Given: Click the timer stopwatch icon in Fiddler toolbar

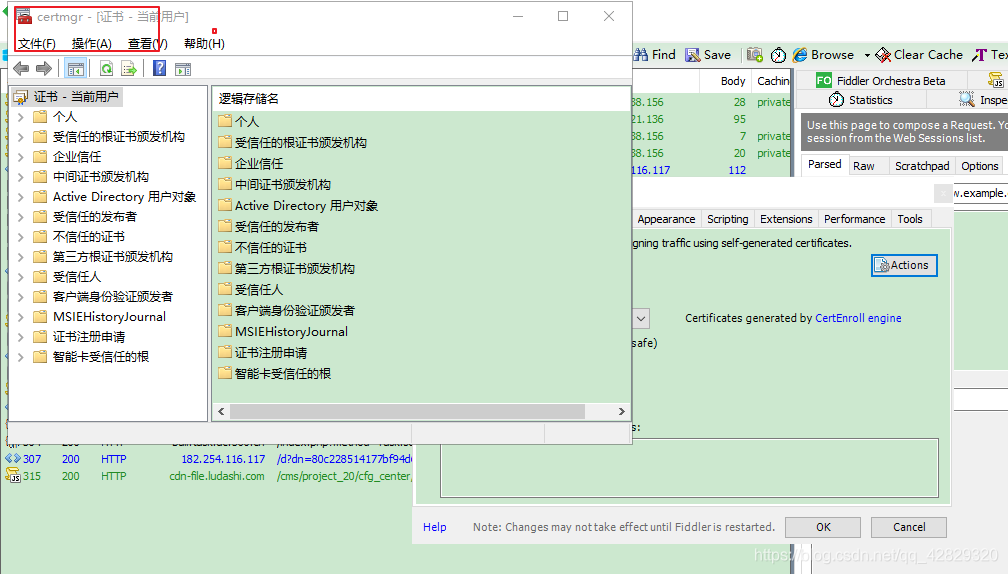Looking at the screenshot, I should pyautogui.click(x=778, y=55).
